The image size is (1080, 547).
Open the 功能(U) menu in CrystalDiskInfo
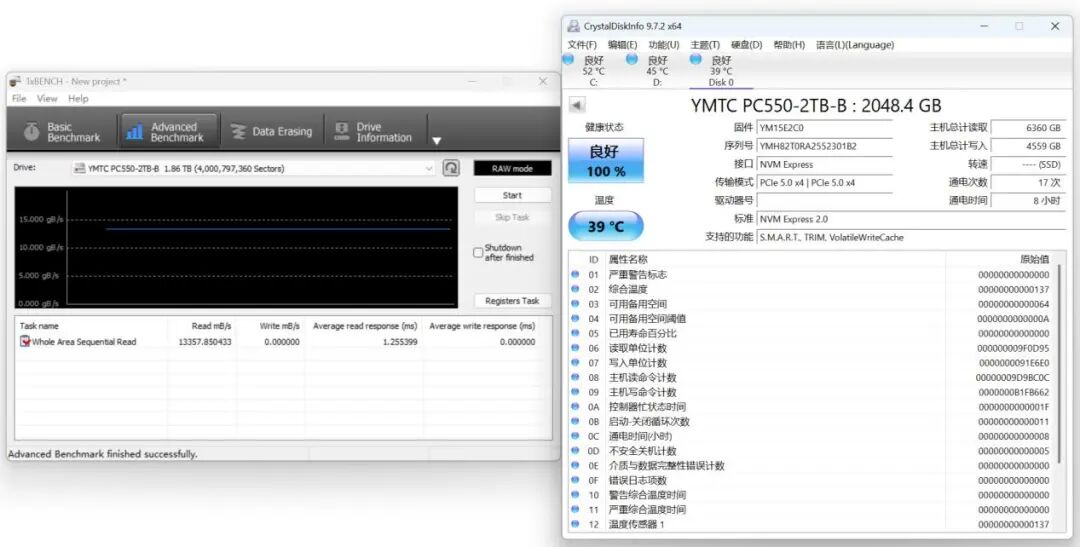[663, 45]
